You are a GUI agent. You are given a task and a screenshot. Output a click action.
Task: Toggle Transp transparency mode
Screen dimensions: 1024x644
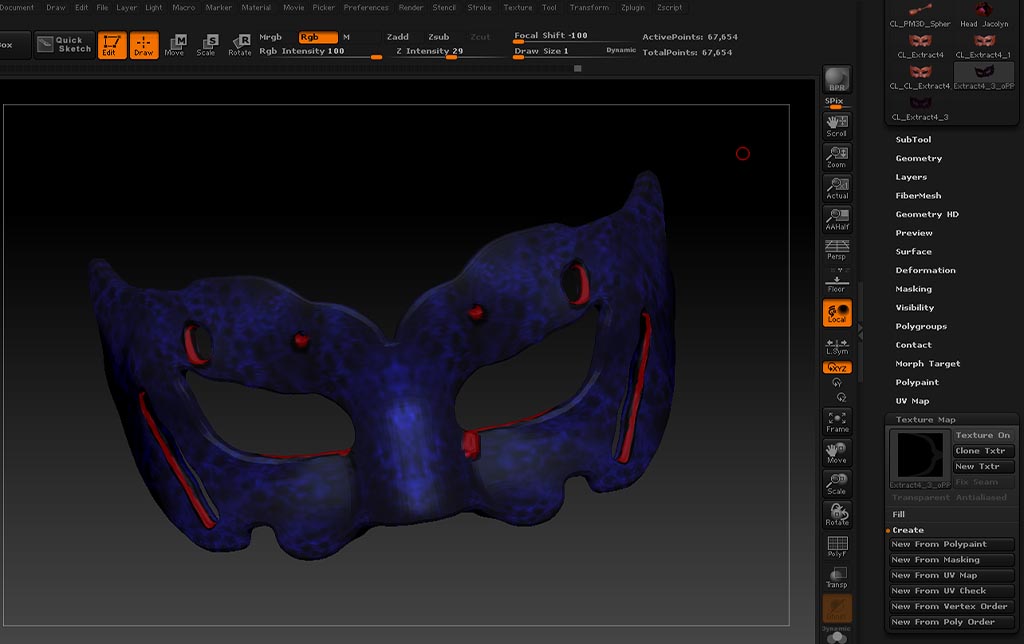837,577
